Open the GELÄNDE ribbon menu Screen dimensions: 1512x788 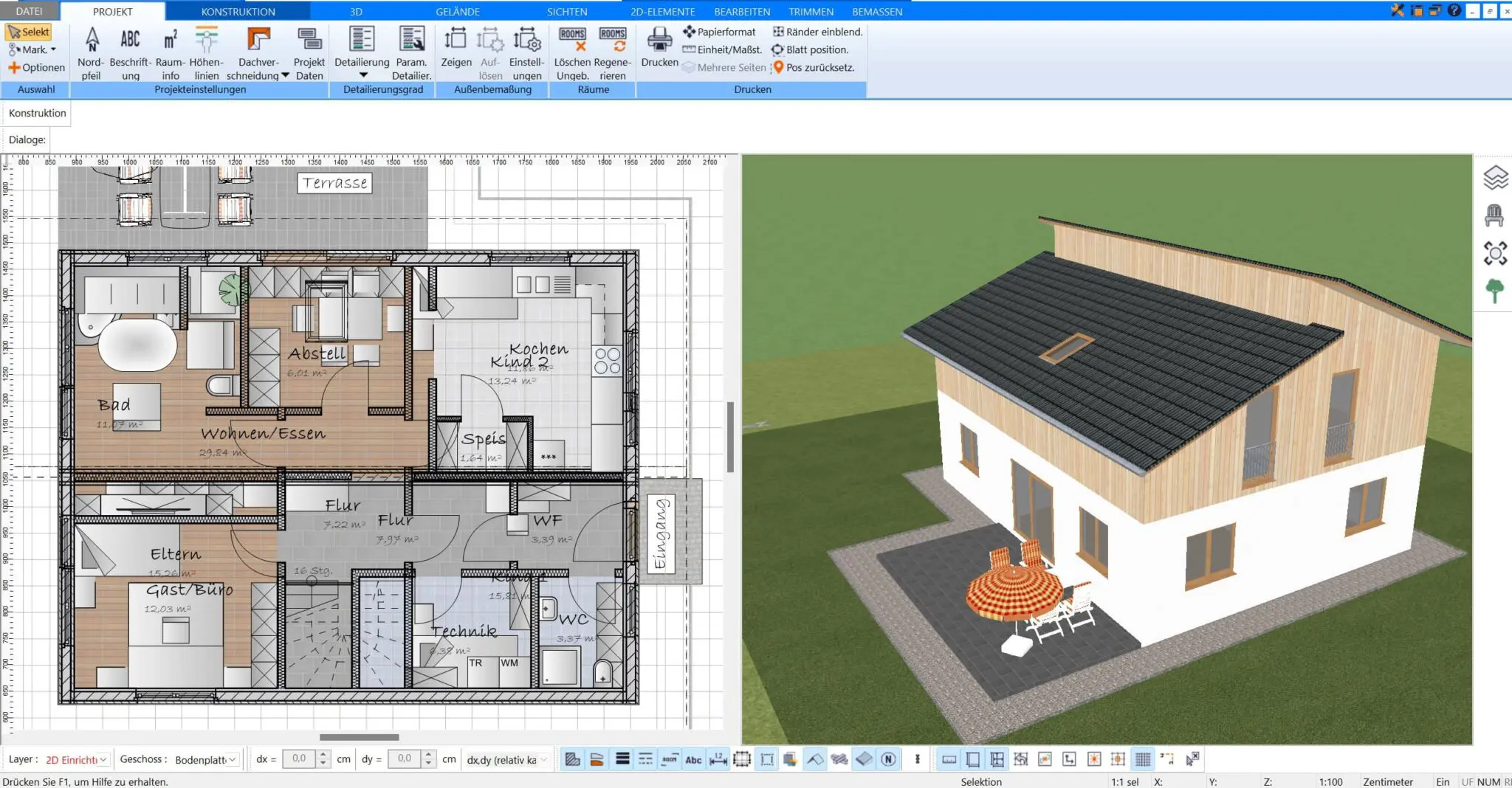point(458,11)
